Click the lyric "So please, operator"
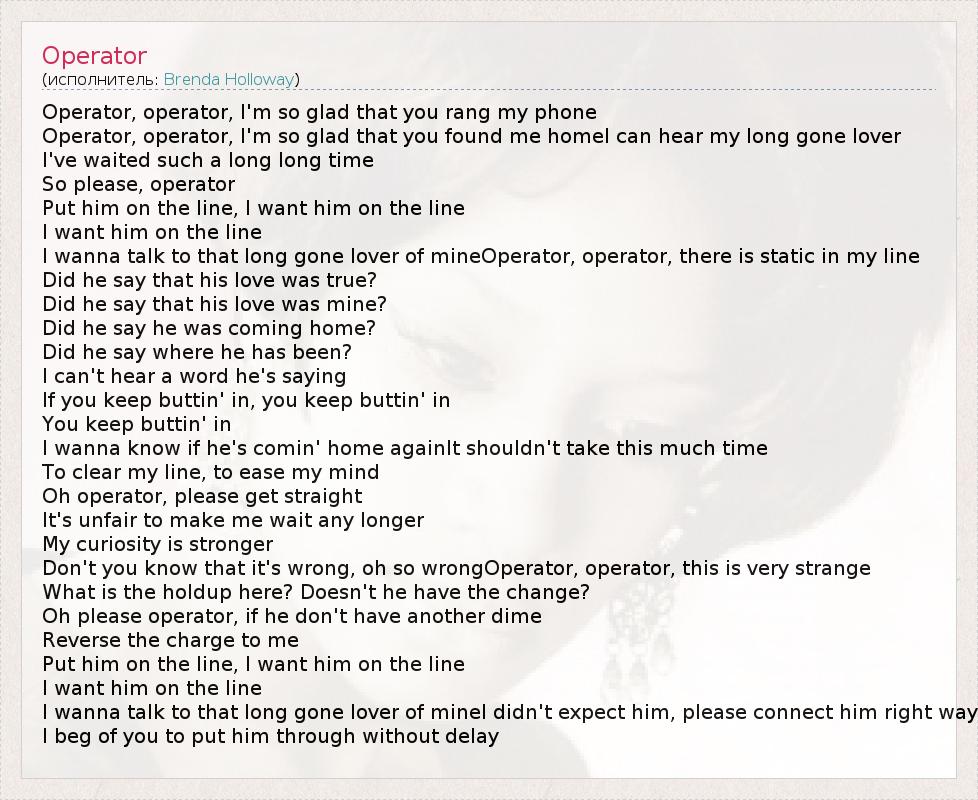 [x=139, y=184]
